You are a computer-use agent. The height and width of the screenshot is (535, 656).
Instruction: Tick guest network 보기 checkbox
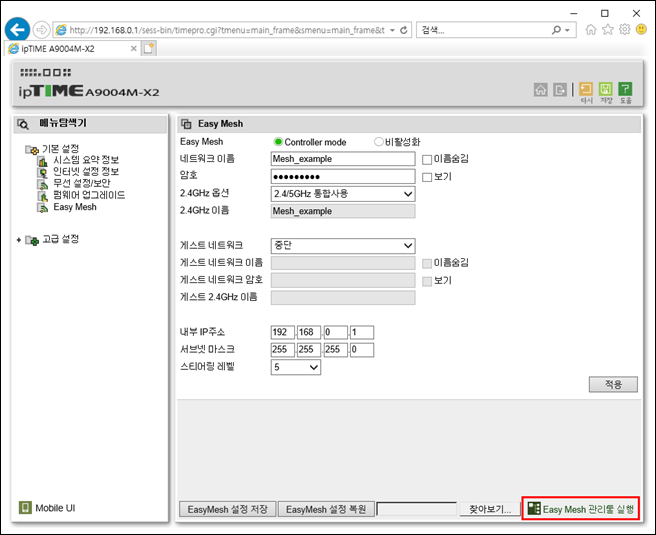427,281
